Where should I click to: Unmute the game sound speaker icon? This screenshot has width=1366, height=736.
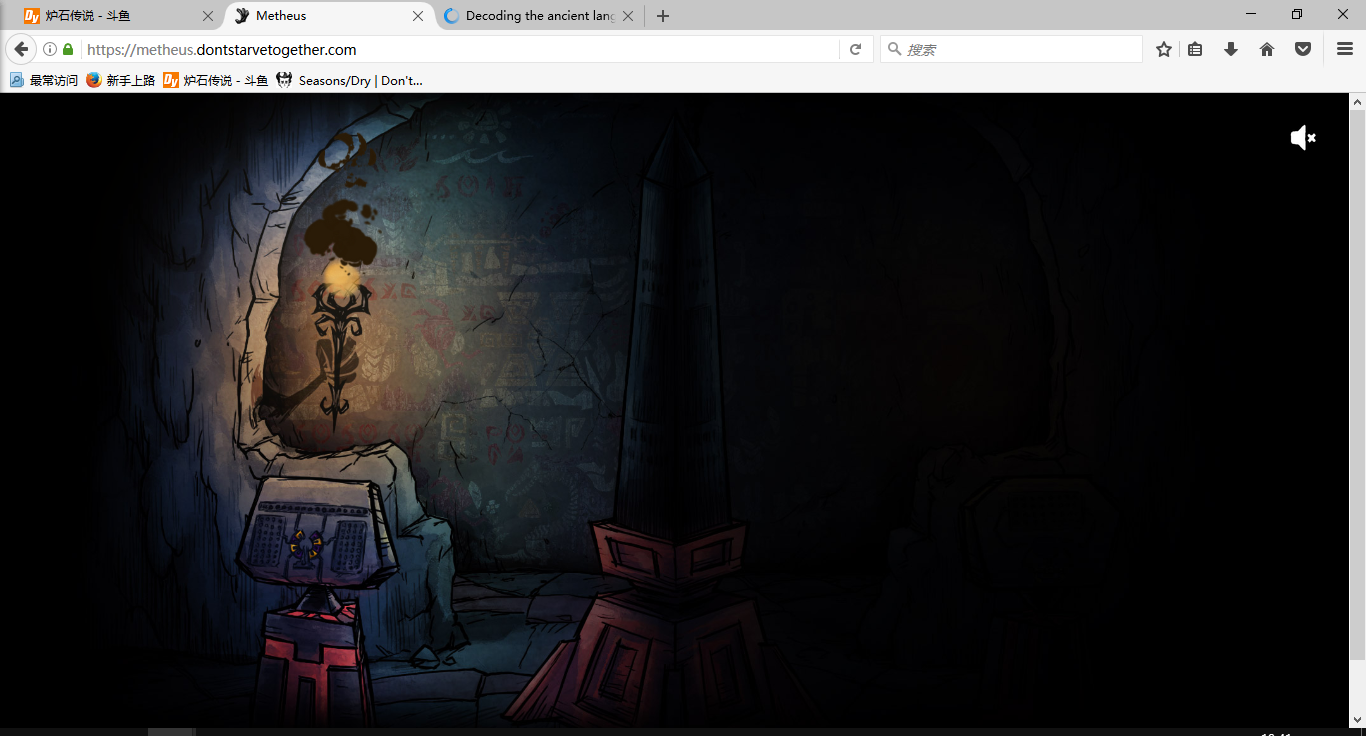coord(1302,138)
